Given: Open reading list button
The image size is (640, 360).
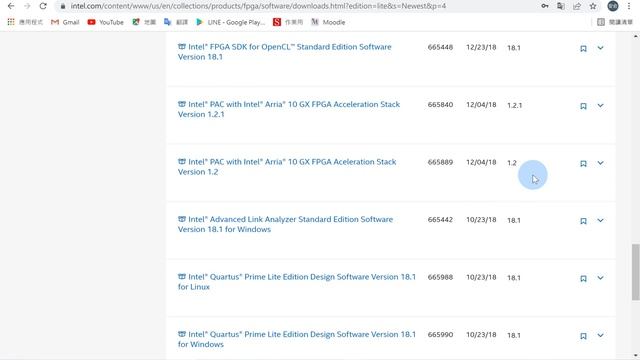Looking at the screenshot, I should click(x=615, y=22).
